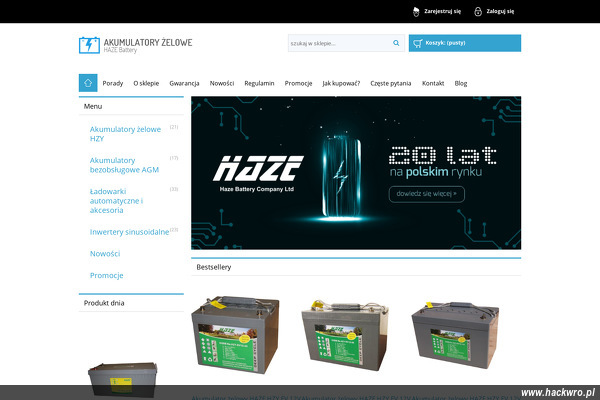Viewport: 600px width, 400px height.
Task: Click the Bestsellery heading
Action: tap(214, 267)
